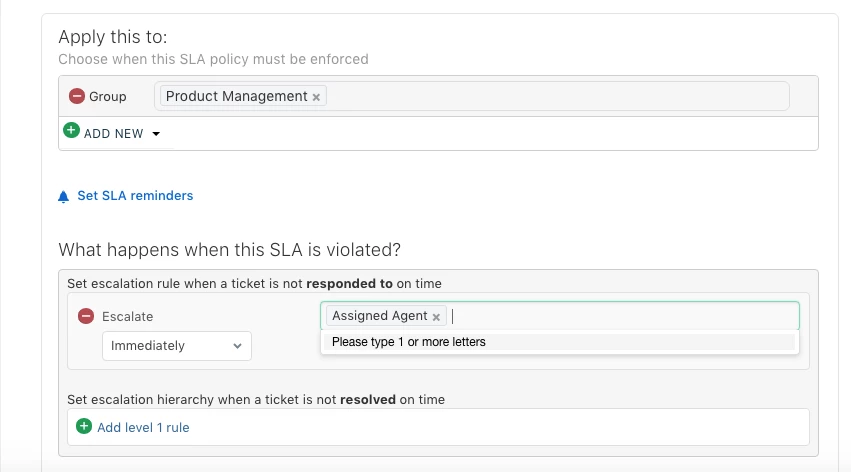Viewport: 851px width, 472px height.
Task: Expand the ADD NEW dropdown arrow
Action: coord(156,134)
